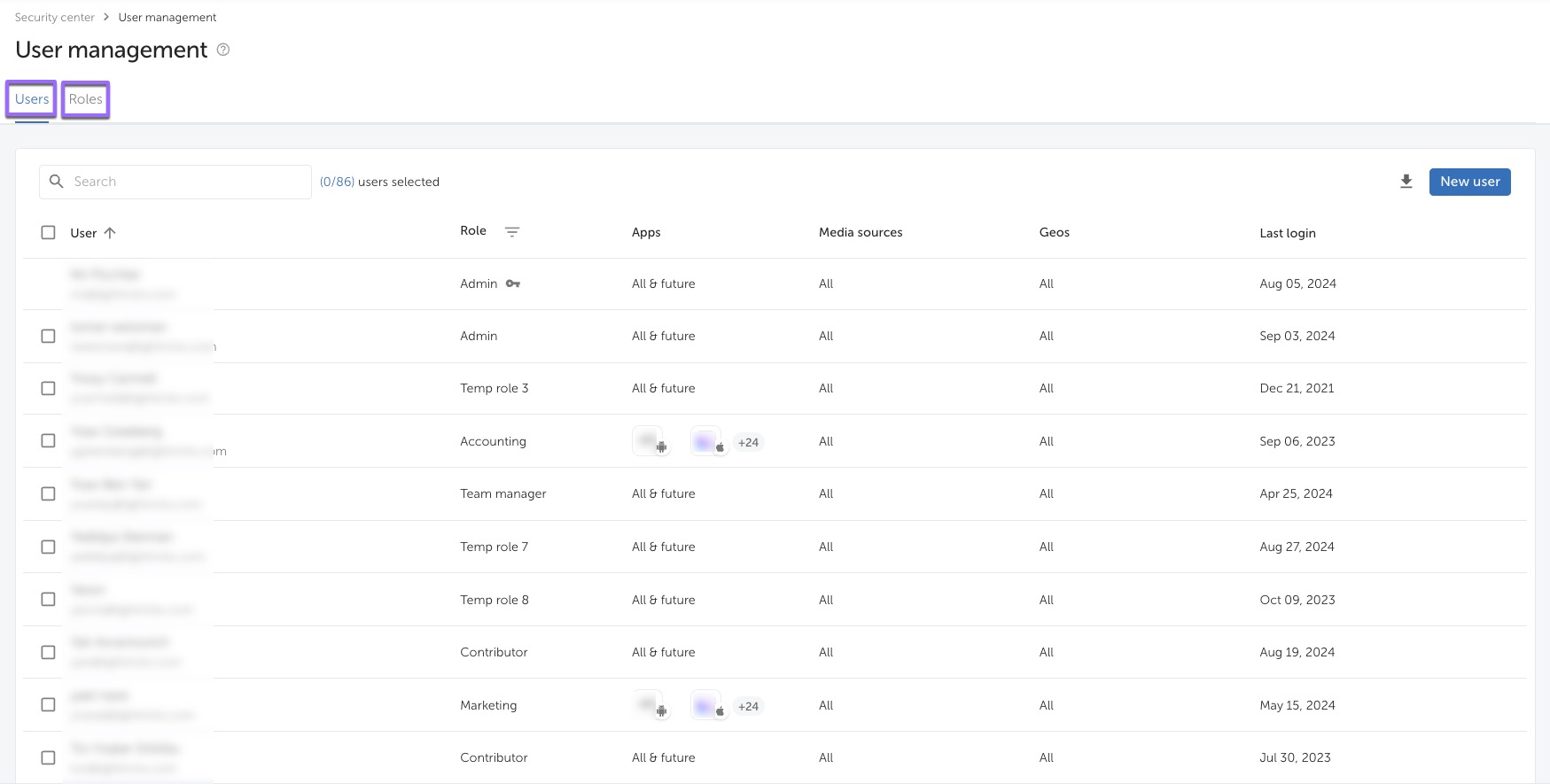This screenshot has height=784, width=1550.
Task: Switch to the Roles tab
Action: coord(86,99)
